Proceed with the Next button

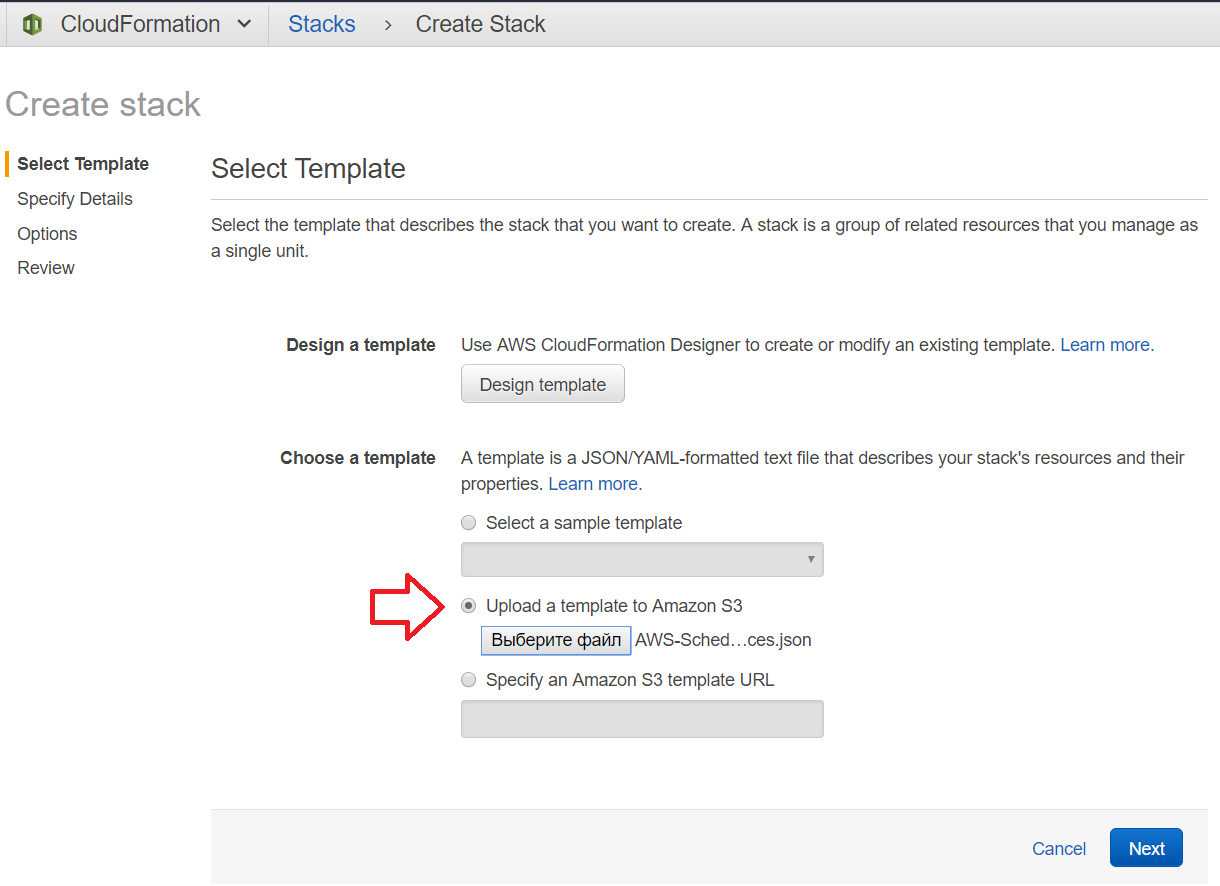[x=1146, y=848]
